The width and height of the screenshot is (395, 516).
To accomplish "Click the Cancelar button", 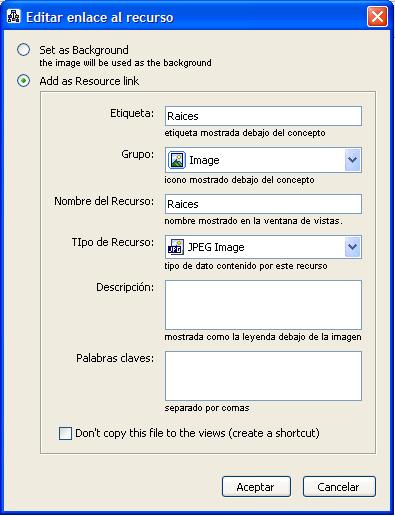I will pos(339,487).
